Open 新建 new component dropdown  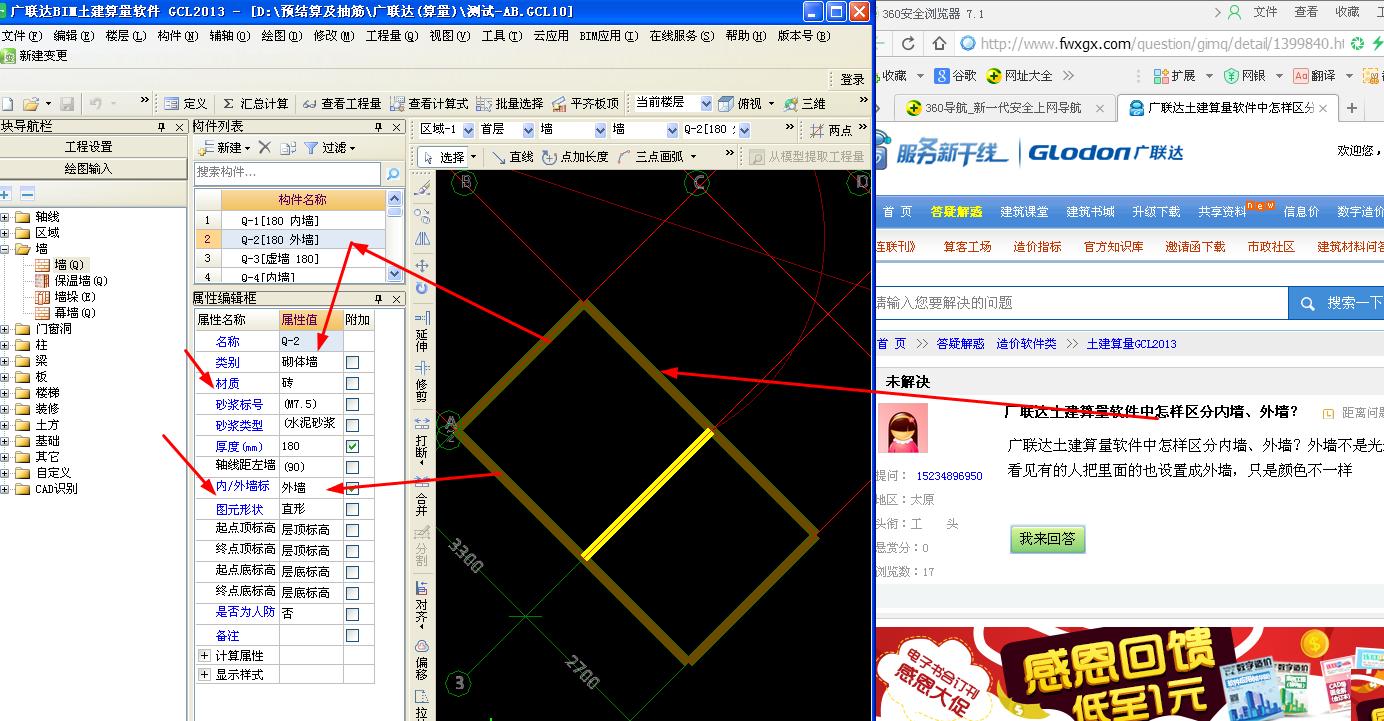[225, 147]
